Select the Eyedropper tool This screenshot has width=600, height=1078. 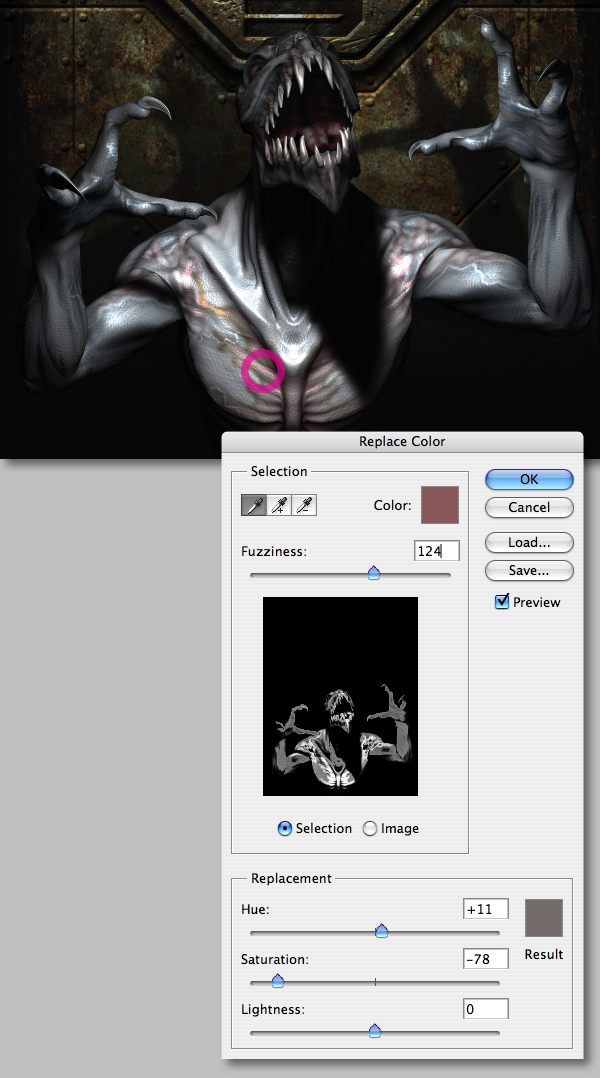[254, 505]
